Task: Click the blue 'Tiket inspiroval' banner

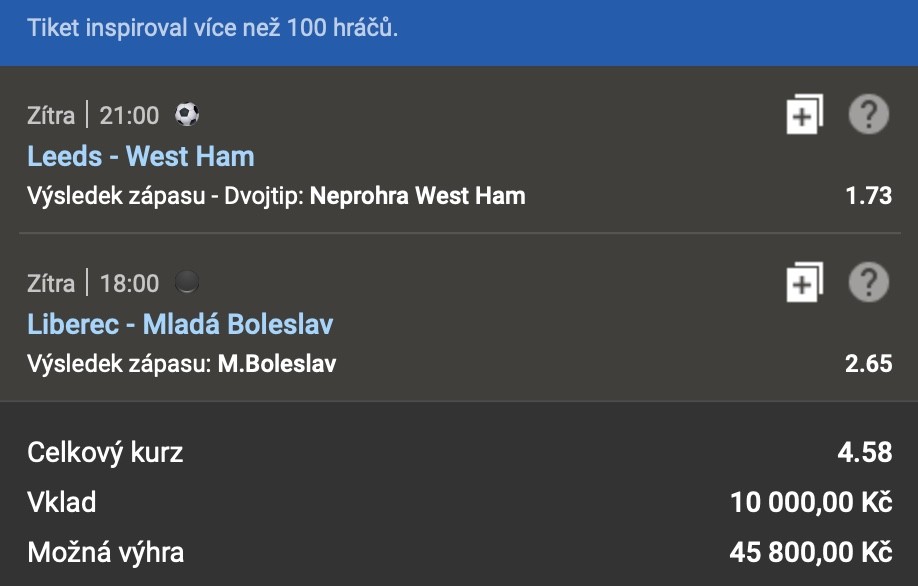Action: pos(459,33)
